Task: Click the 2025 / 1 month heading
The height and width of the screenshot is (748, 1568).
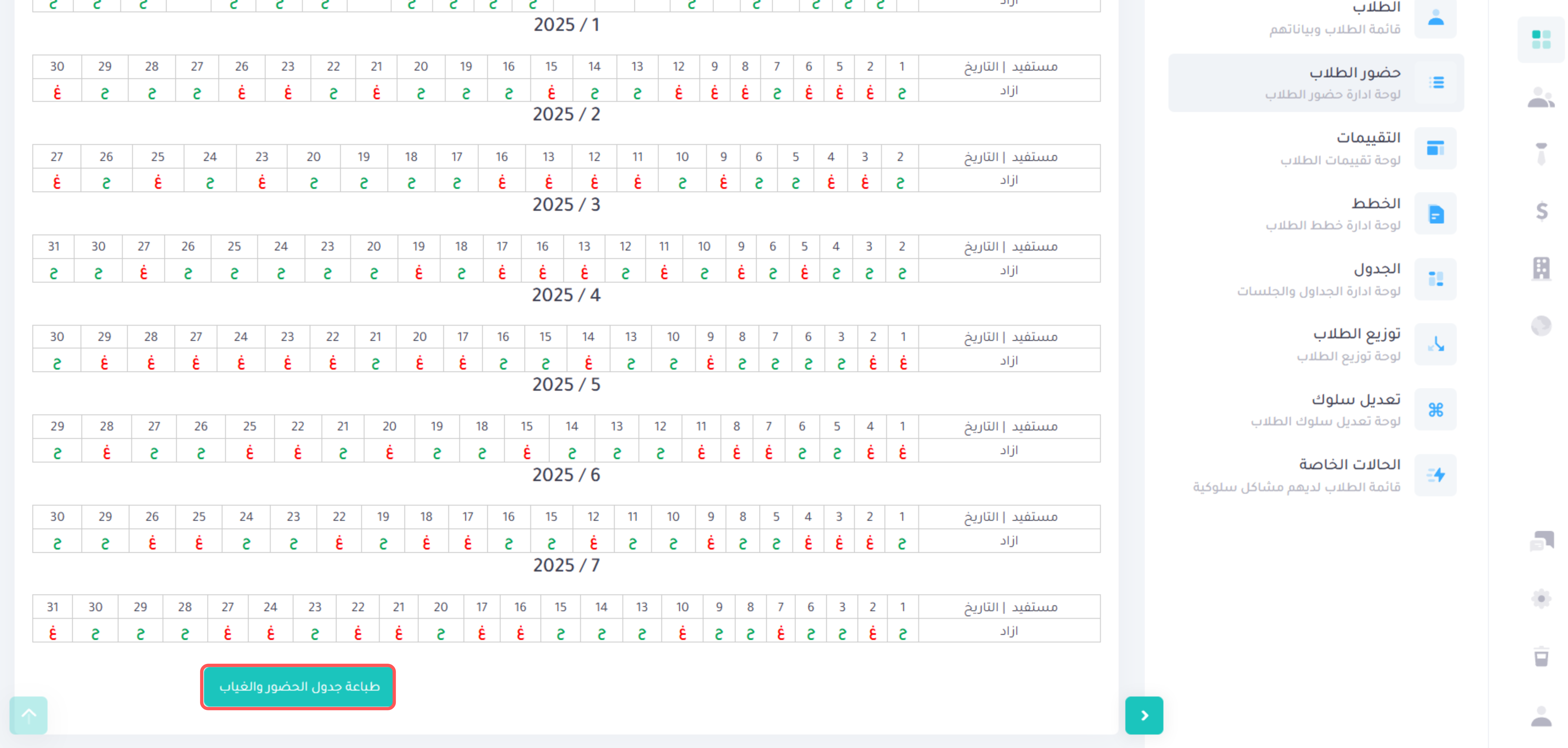Action: [567, 24]
